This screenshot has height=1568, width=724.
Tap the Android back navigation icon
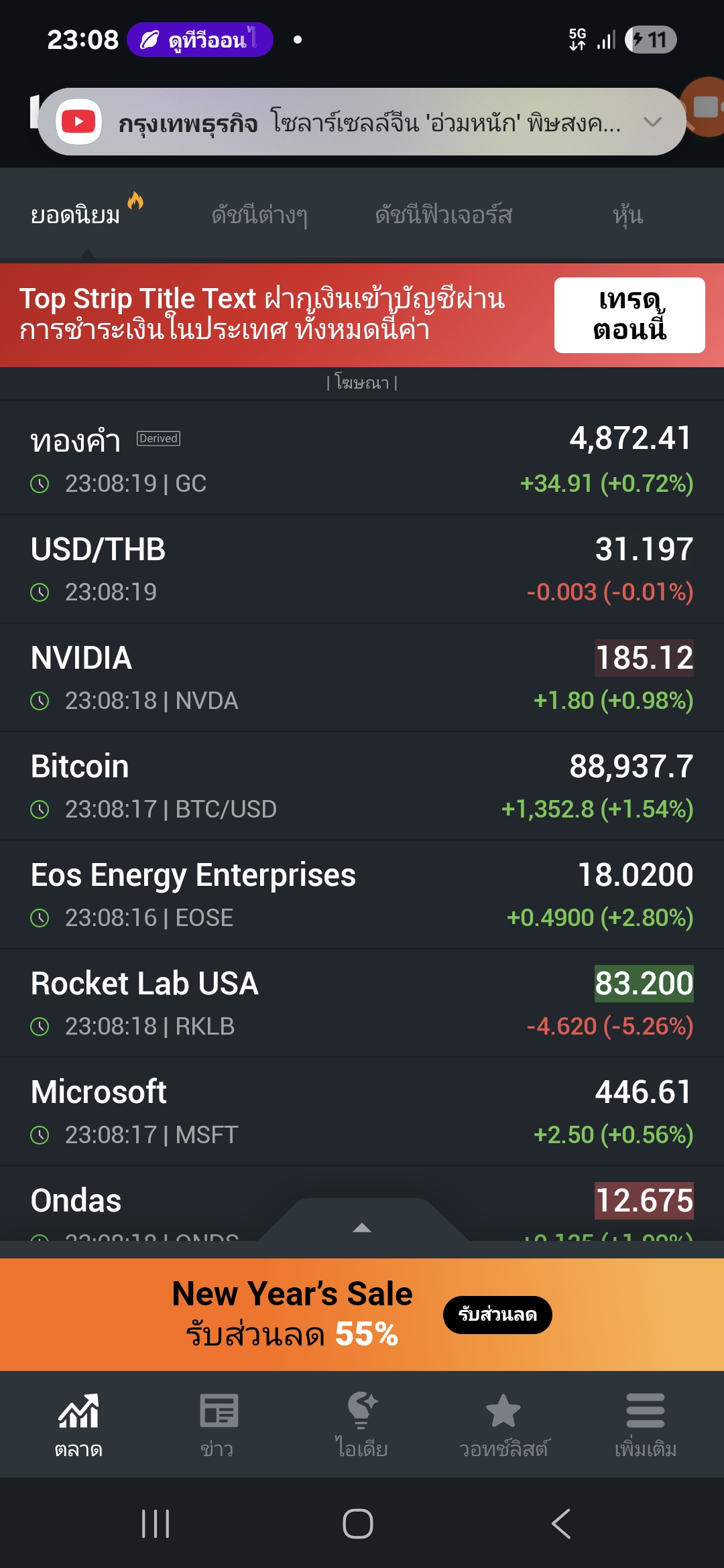point(562,1524)
